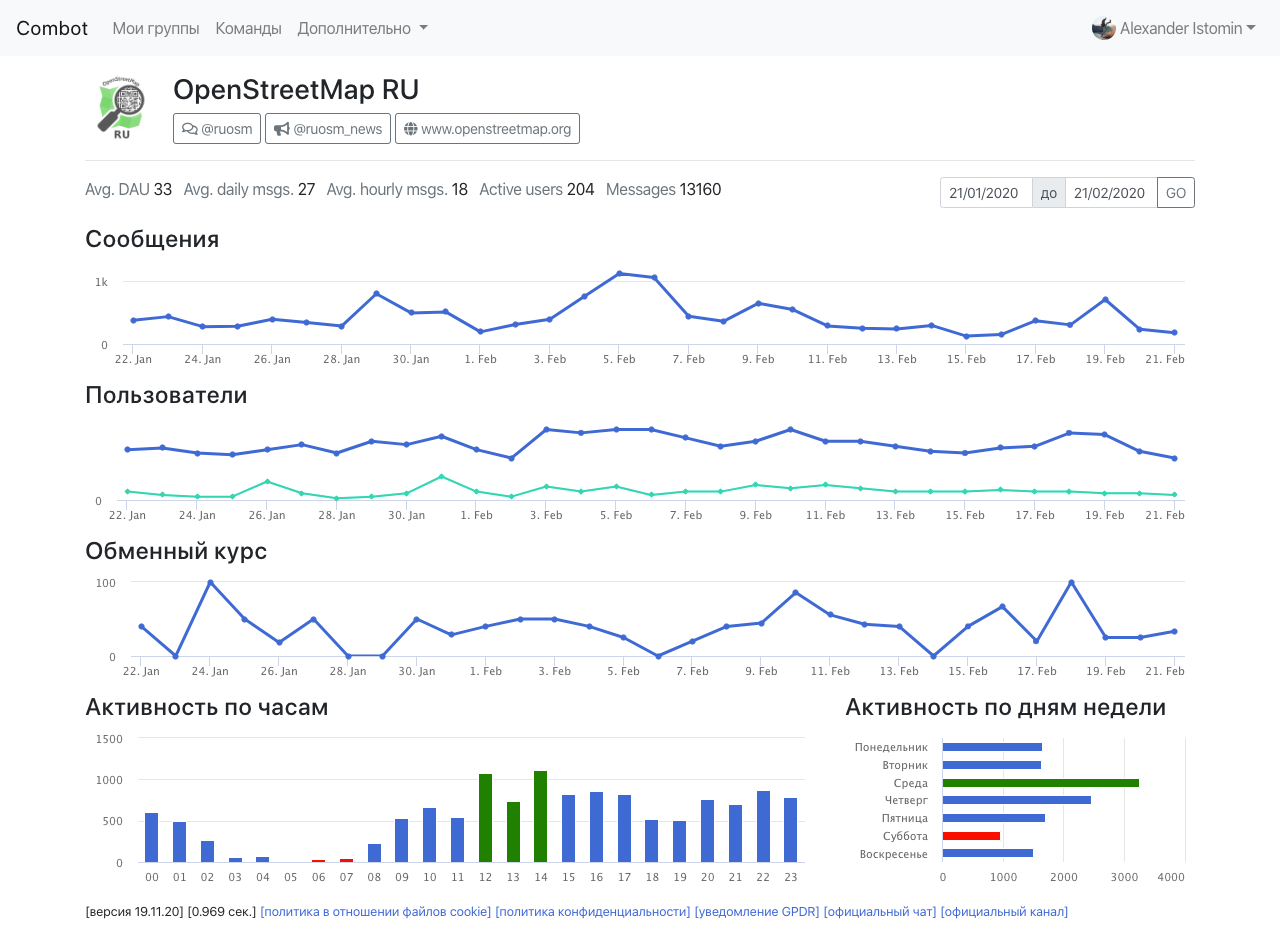Viewport: 1280px width, 934px height.
Task: Edit the end date field 21/02/2020
Action: 1110,193
